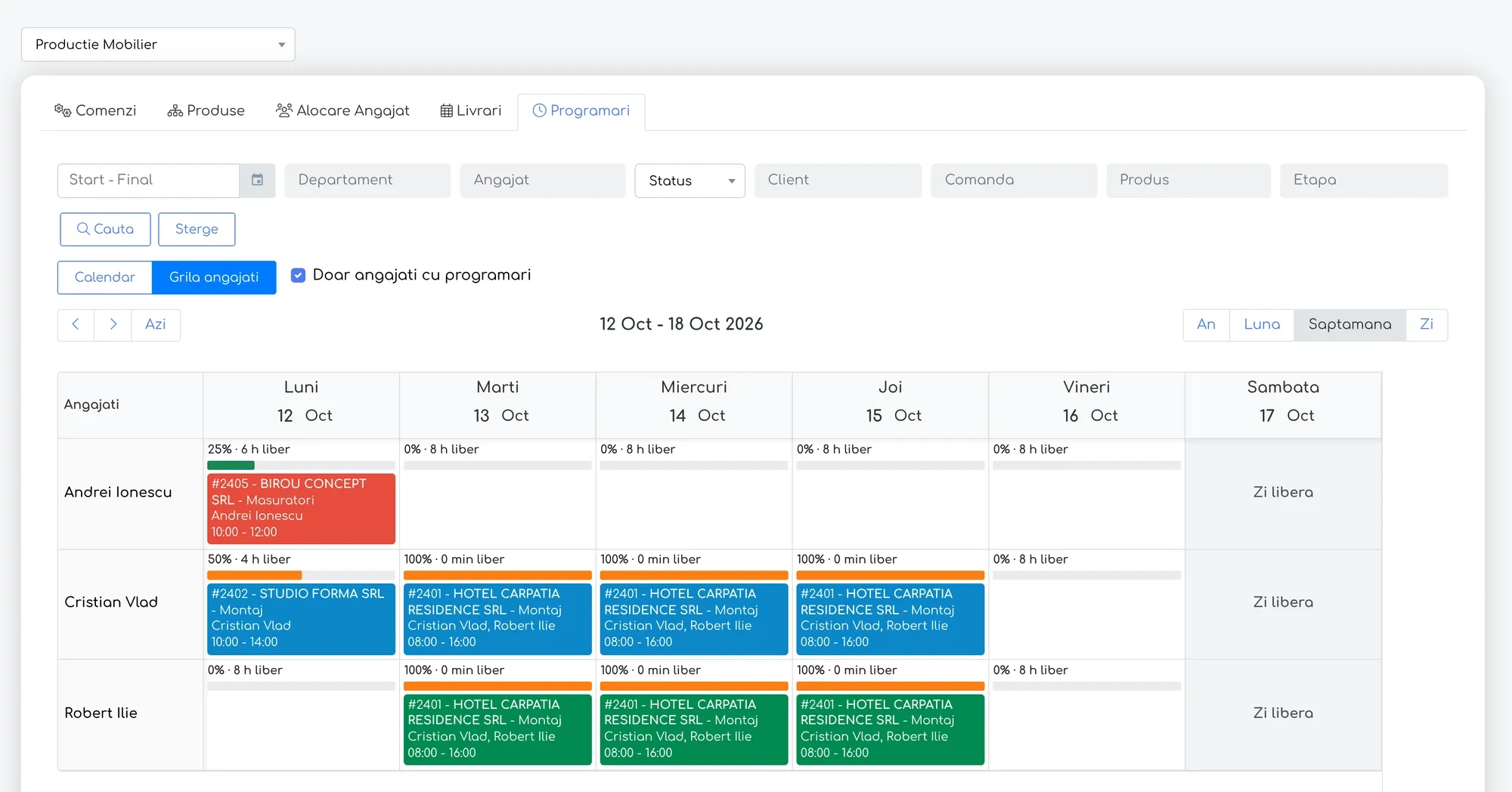Click the Departament filter field
This screenshot has height=792, width=1512.
click(367, 180)
